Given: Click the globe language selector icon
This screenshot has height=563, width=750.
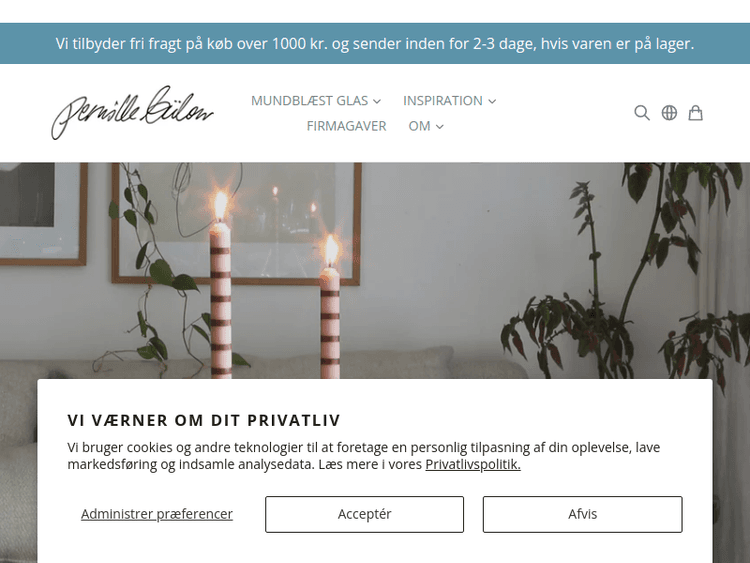Looking at the screenshot, I should (x=669, y=113).
